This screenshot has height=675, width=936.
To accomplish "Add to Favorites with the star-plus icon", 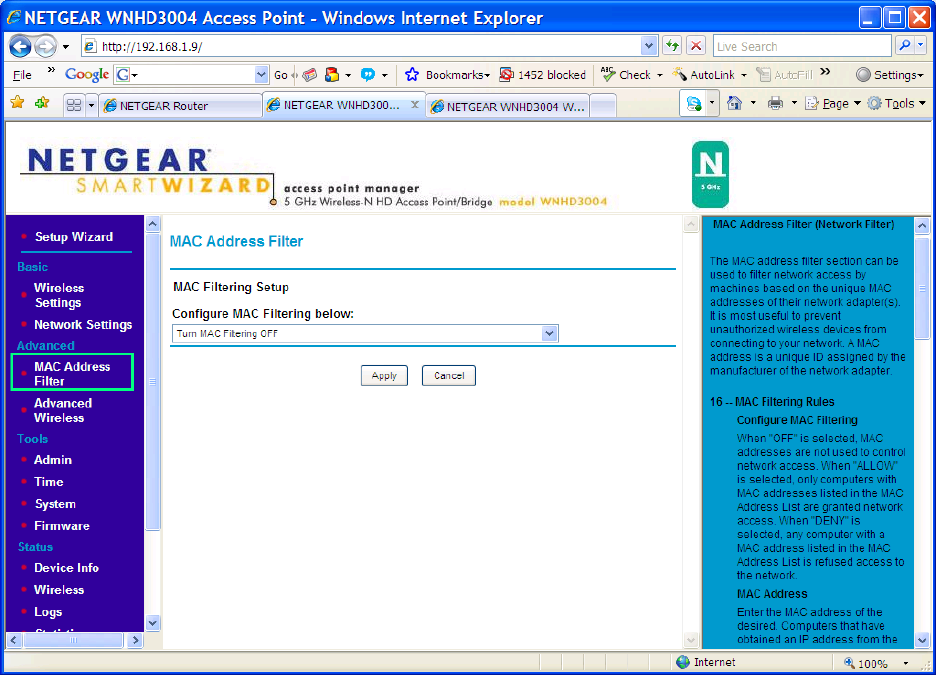I will coord(42,103).
